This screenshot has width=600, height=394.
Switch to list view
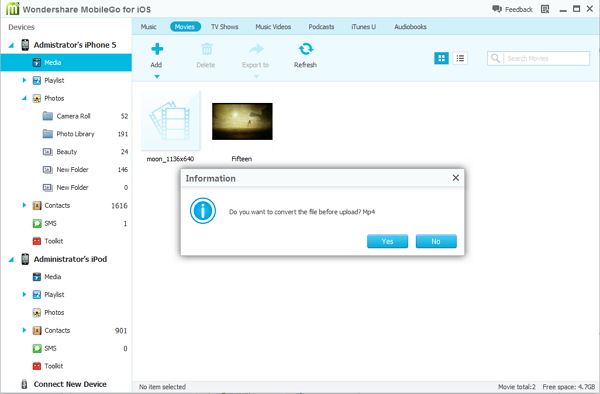[x=460, y=58]
